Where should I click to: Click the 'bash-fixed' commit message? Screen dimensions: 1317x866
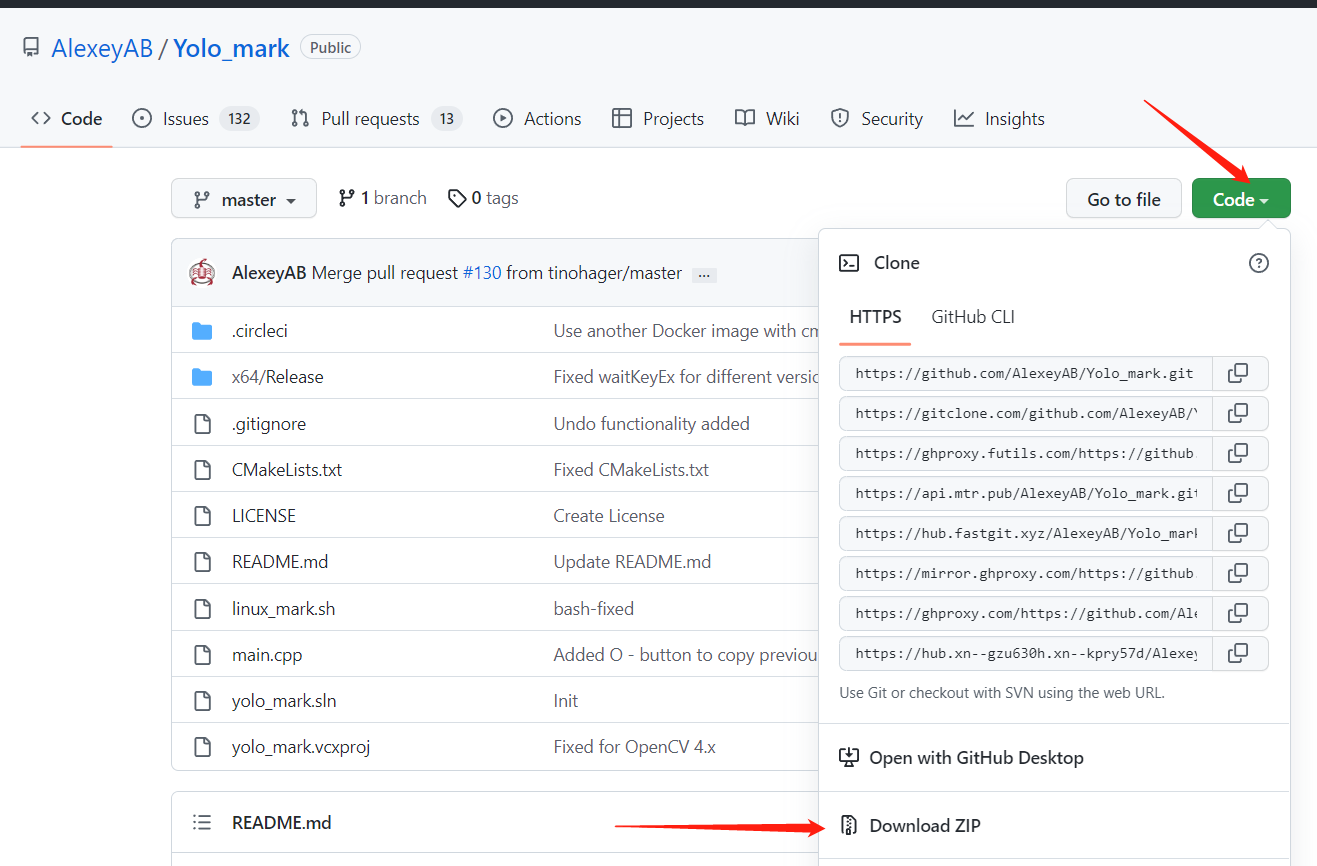pyautogui.click(x=594, y=609)
